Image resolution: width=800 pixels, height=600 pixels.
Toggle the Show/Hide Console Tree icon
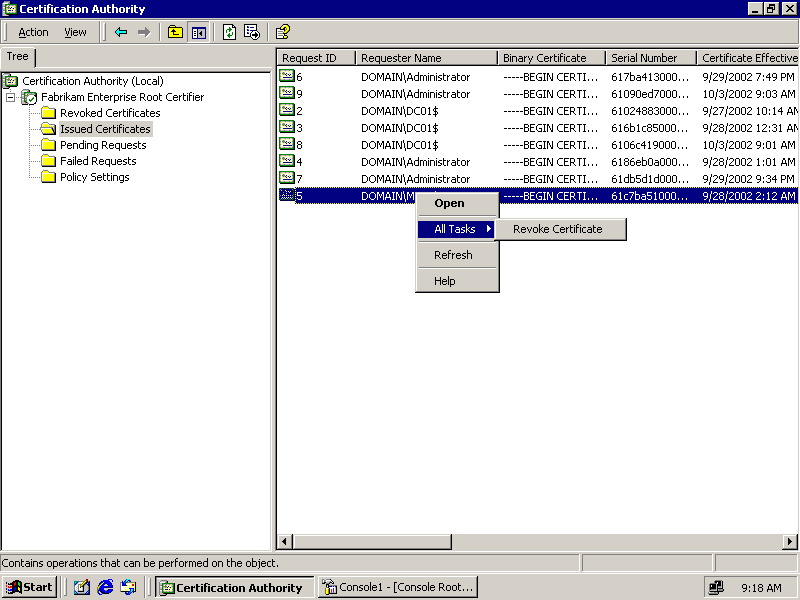point(198,32)
